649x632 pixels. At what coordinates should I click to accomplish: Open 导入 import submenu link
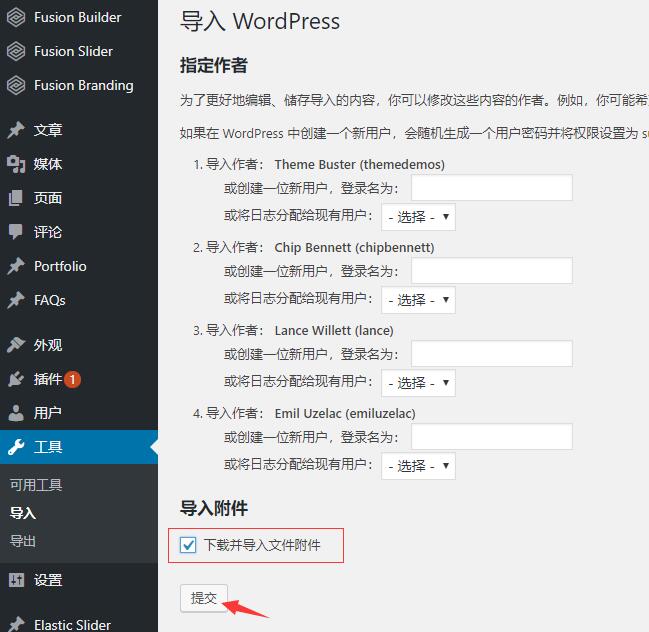coord(23,513)
